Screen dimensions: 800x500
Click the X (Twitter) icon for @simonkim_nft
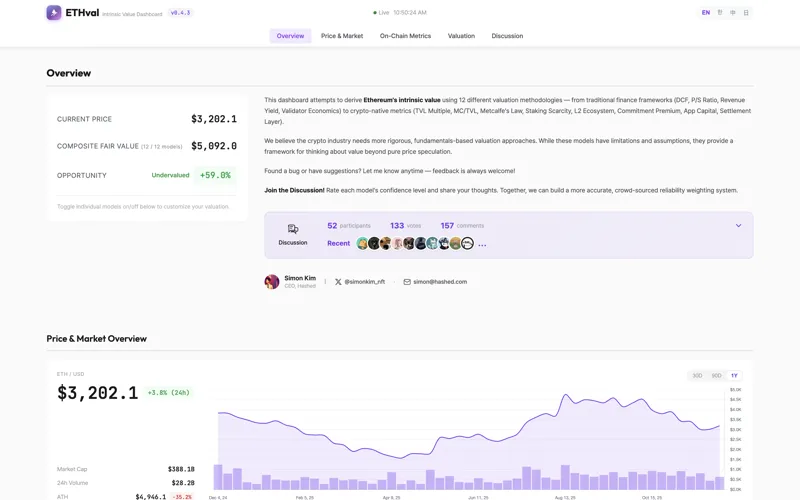[x=338, y=282]
